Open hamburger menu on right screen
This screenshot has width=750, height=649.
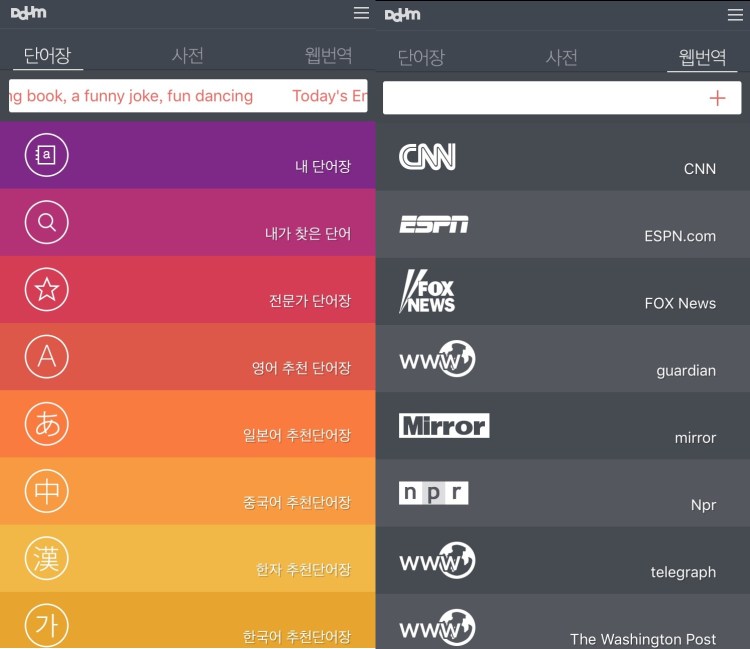click(x=735, y=14)
